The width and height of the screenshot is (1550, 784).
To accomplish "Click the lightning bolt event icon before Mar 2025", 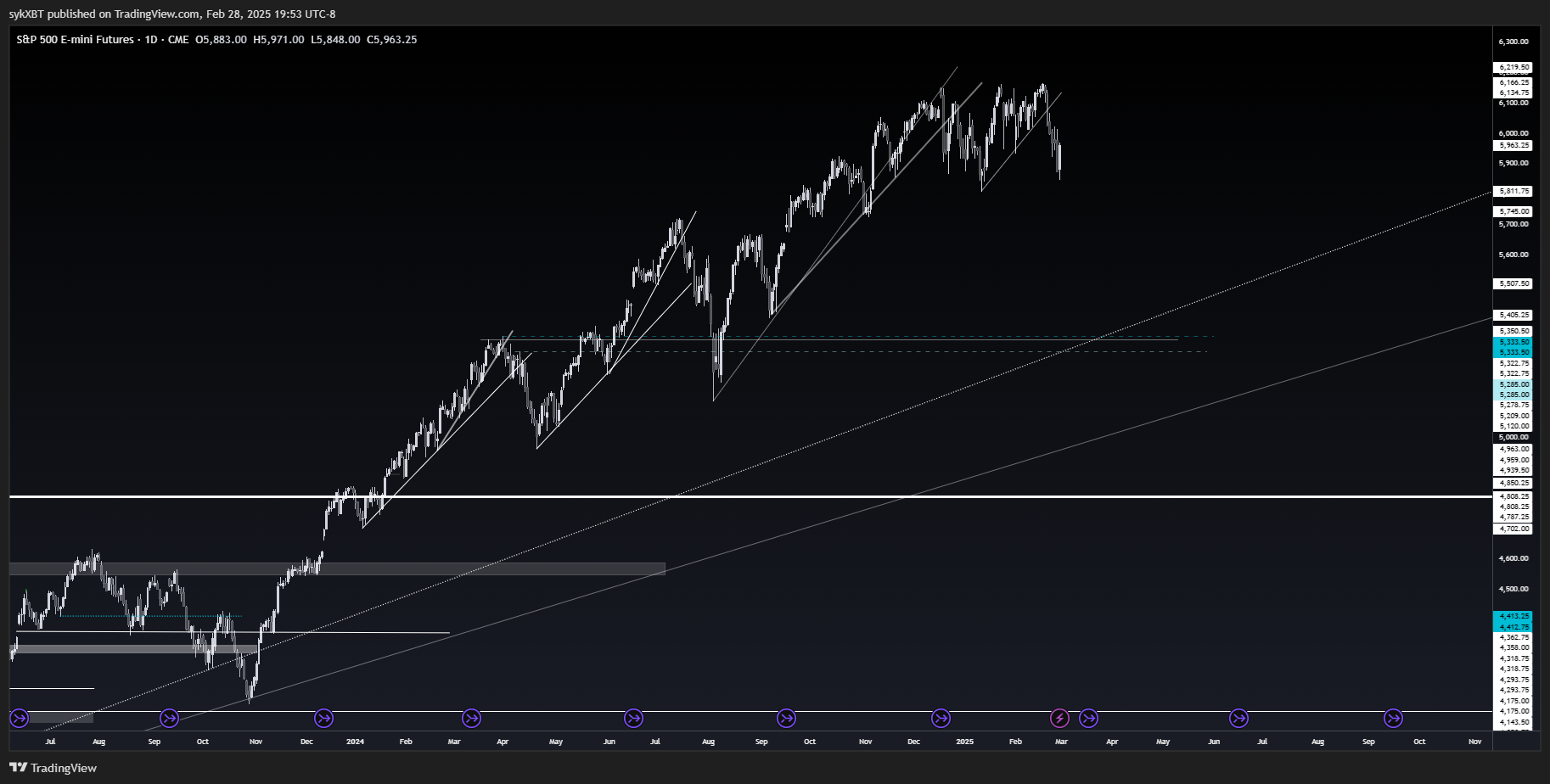I will (x=1059, y=719).
